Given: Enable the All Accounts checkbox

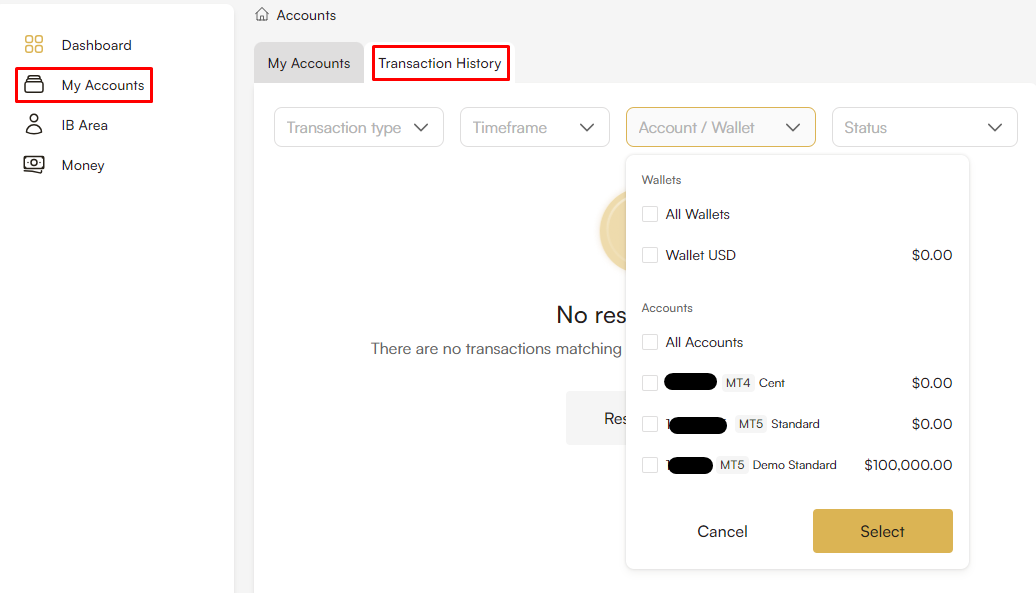Looking at the screenshot, I should pos(650,342).
